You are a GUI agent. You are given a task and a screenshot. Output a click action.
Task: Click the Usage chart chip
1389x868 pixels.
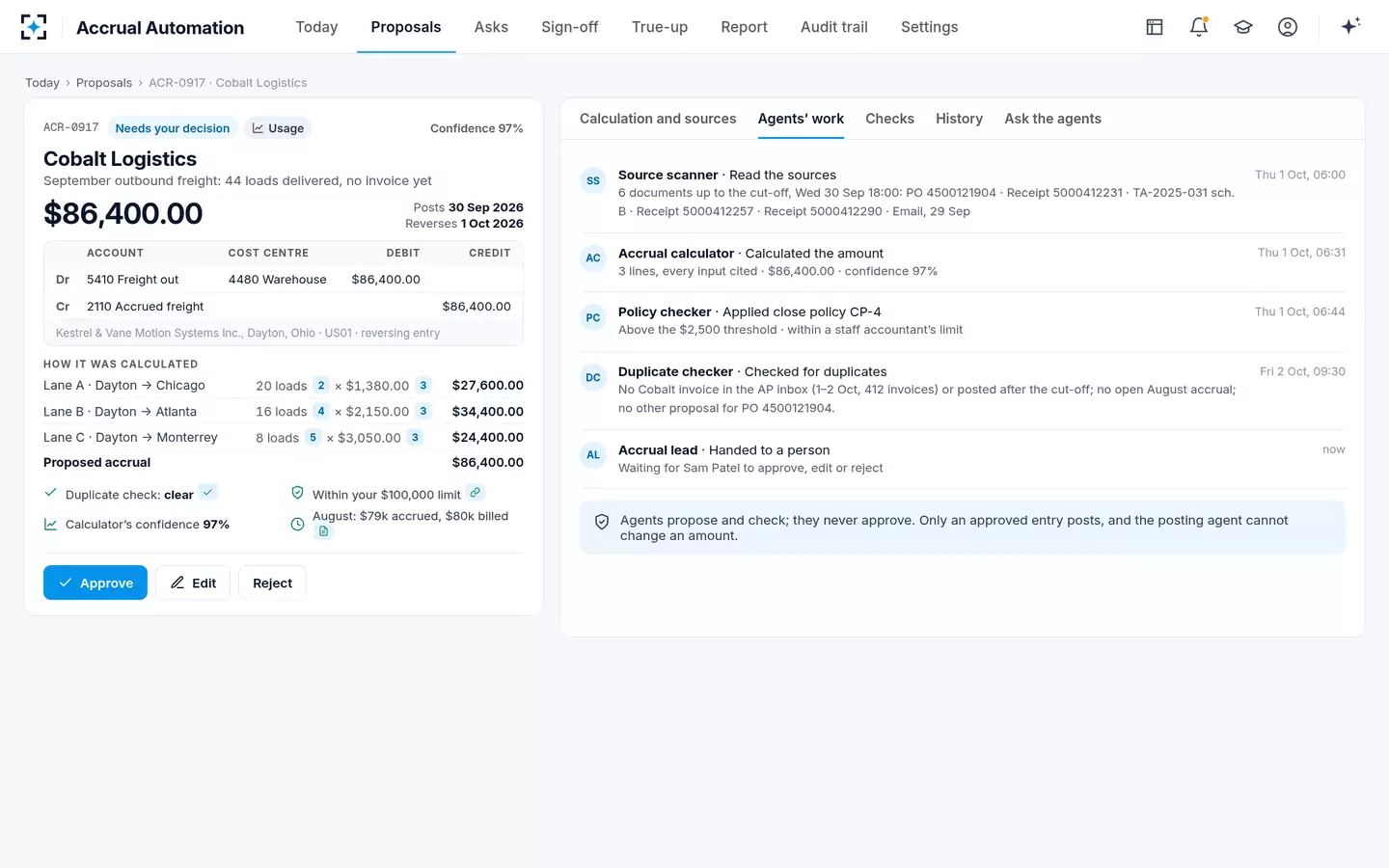coord(278,128)
